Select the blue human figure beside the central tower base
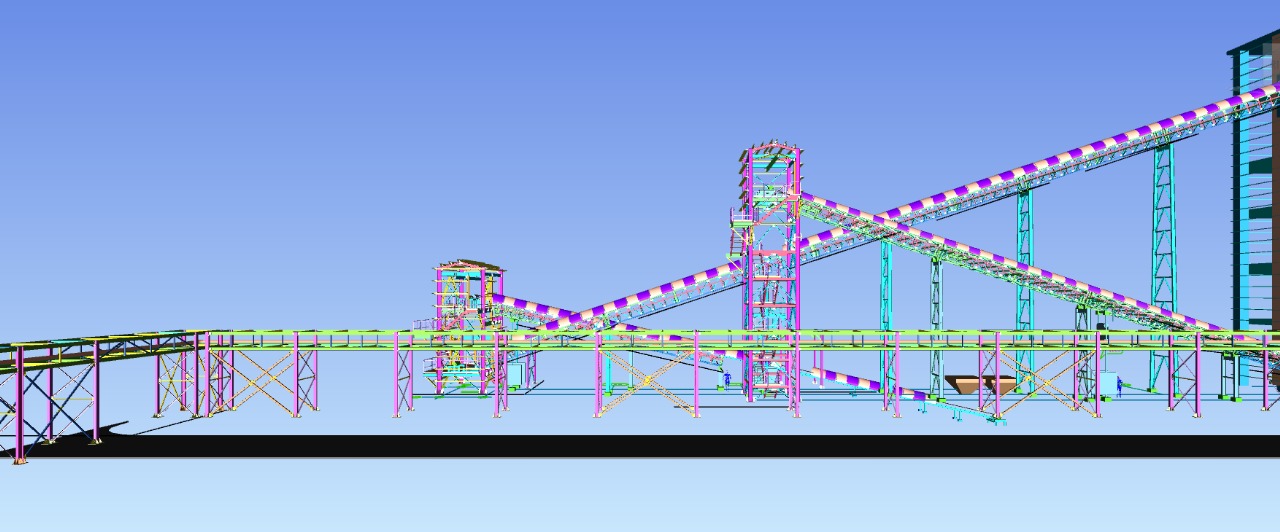 727,380
